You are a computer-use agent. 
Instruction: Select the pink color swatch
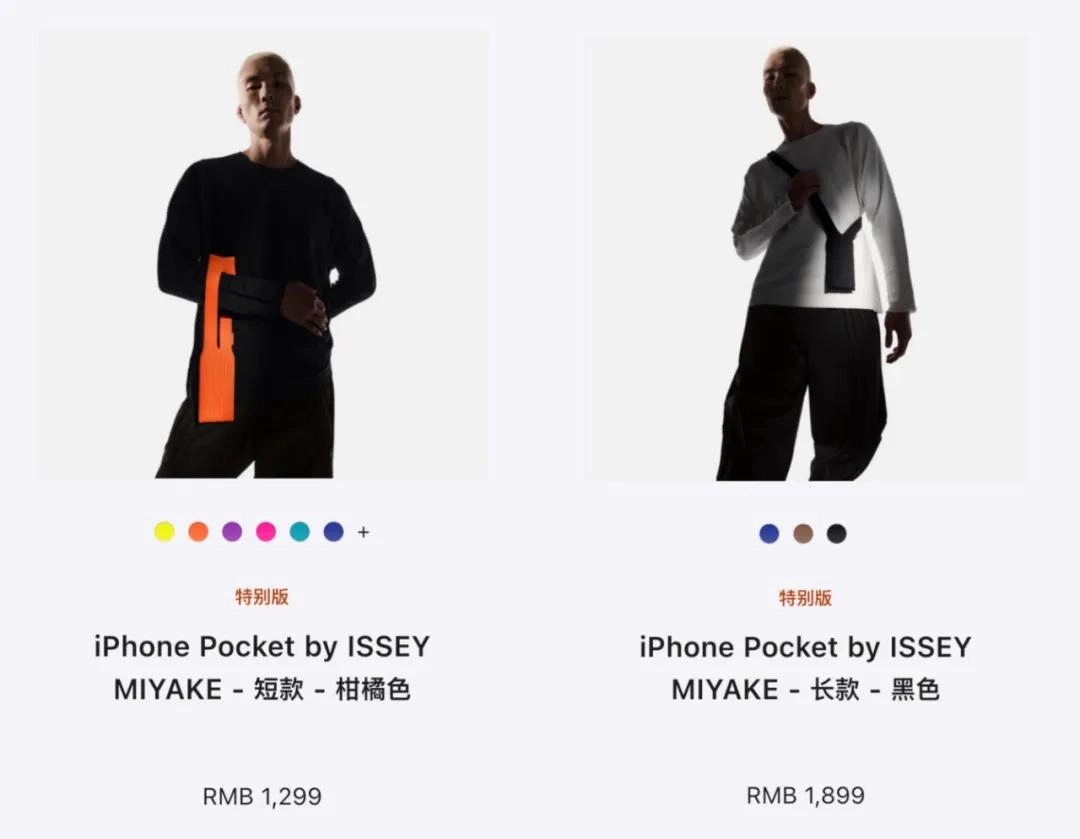coord(266,532)
